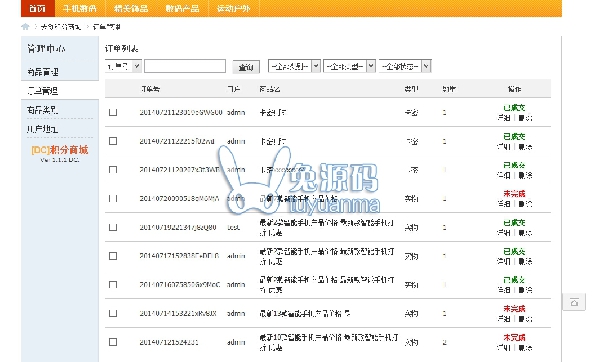The image size is (600, 362).
Task: Click red 未完成 status of order 20140720
Action: point(514,194)
